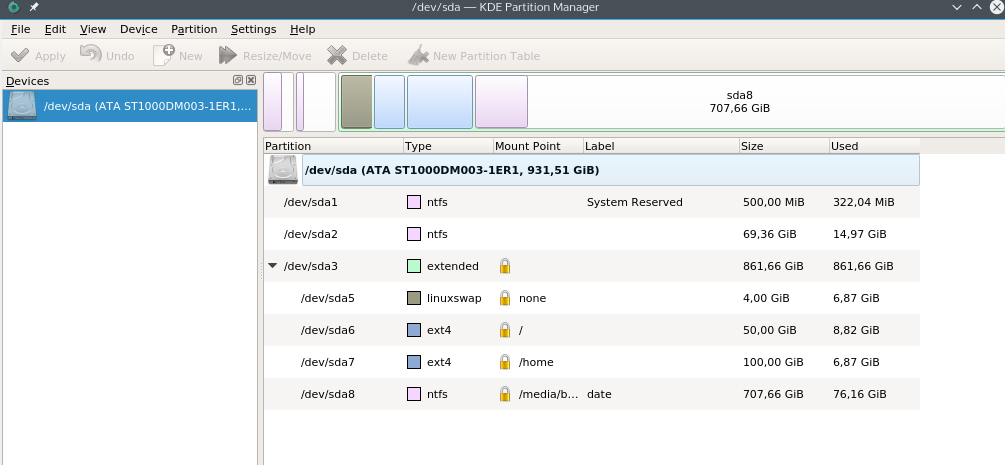1005x465 pixels.
Task: Click the Resize/Move button label
Action: tap(277, 56)
